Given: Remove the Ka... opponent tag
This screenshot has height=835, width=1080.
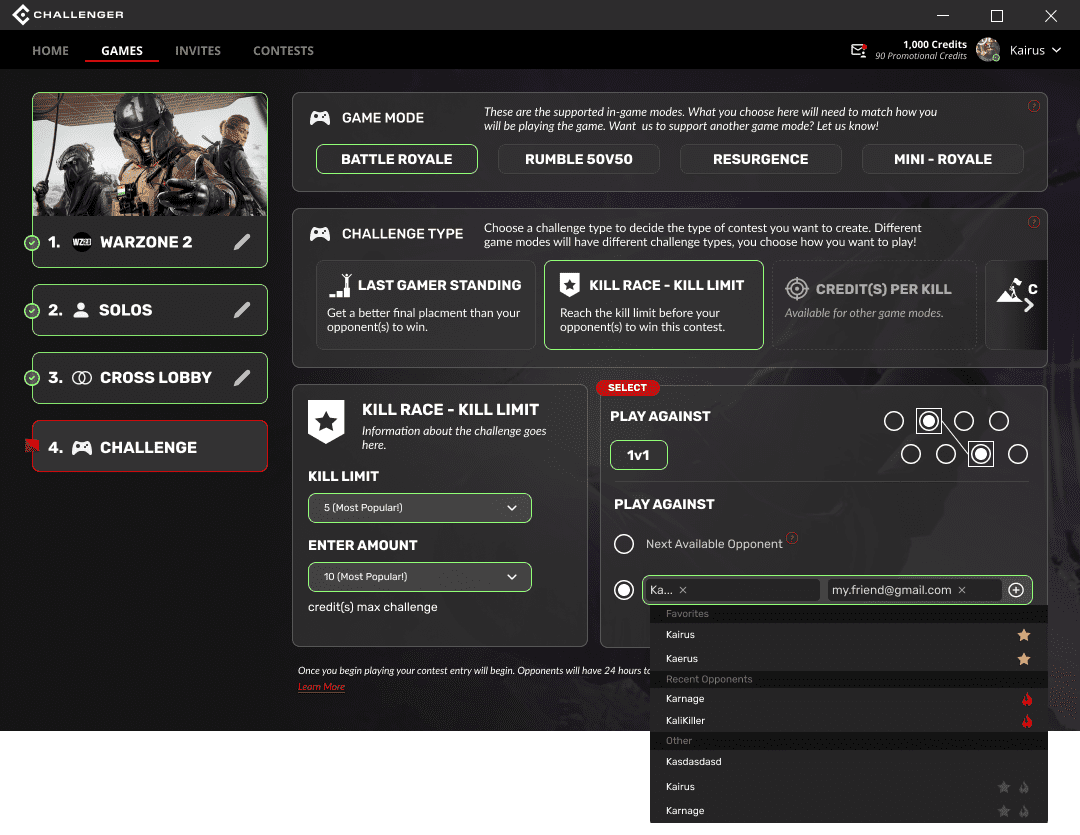Looking at the screenshot, I should 683,590.
